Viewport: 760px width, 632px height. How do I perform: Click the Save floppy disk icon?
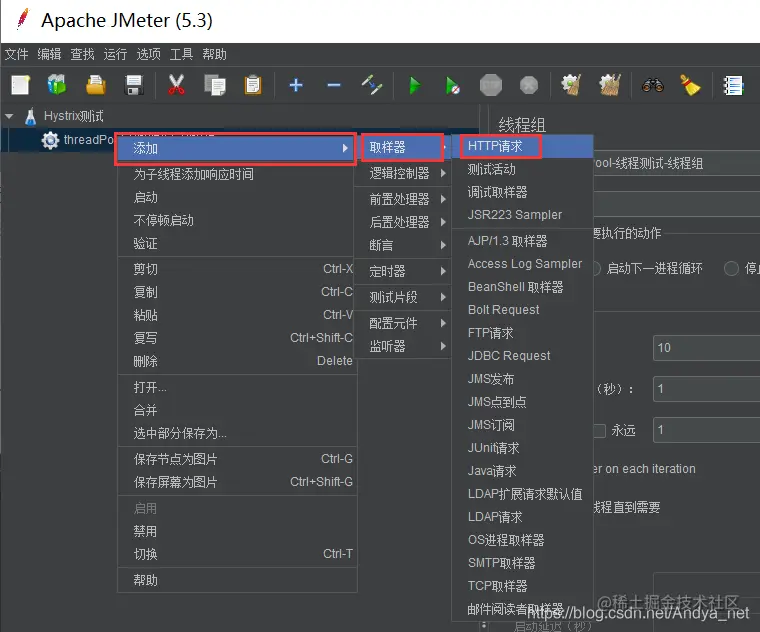pos(134,85)
